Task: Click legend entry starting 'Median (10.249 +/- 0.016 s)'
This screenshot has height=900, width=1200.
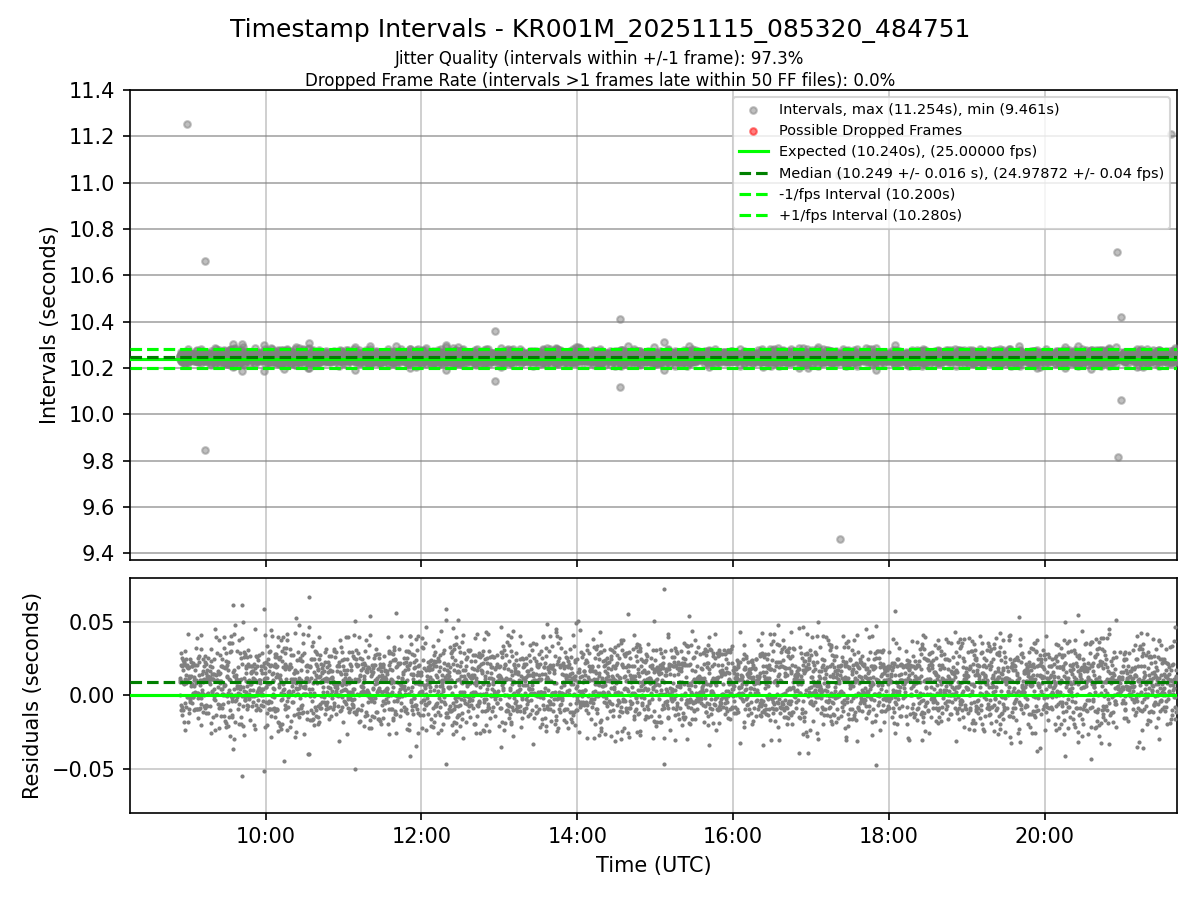Action: tap(971, 173)
